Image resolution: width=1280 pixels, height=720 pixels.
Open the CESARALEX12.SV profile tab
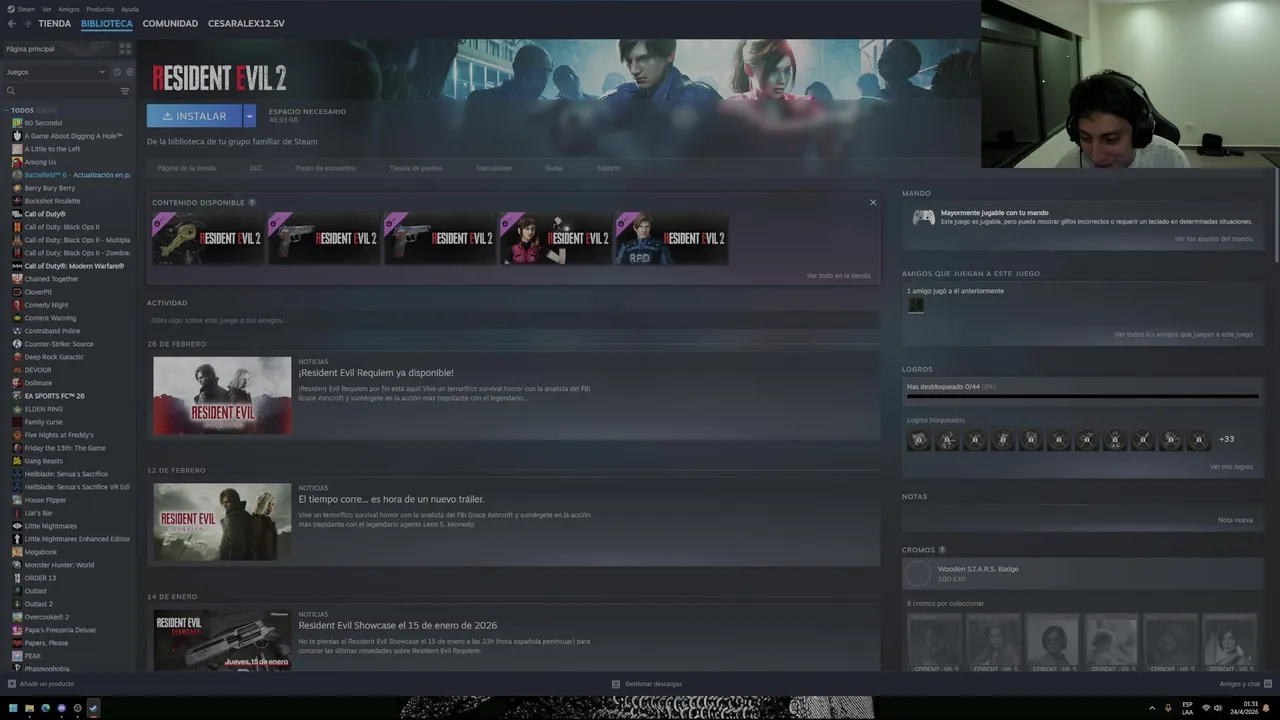tap(246, 23)
